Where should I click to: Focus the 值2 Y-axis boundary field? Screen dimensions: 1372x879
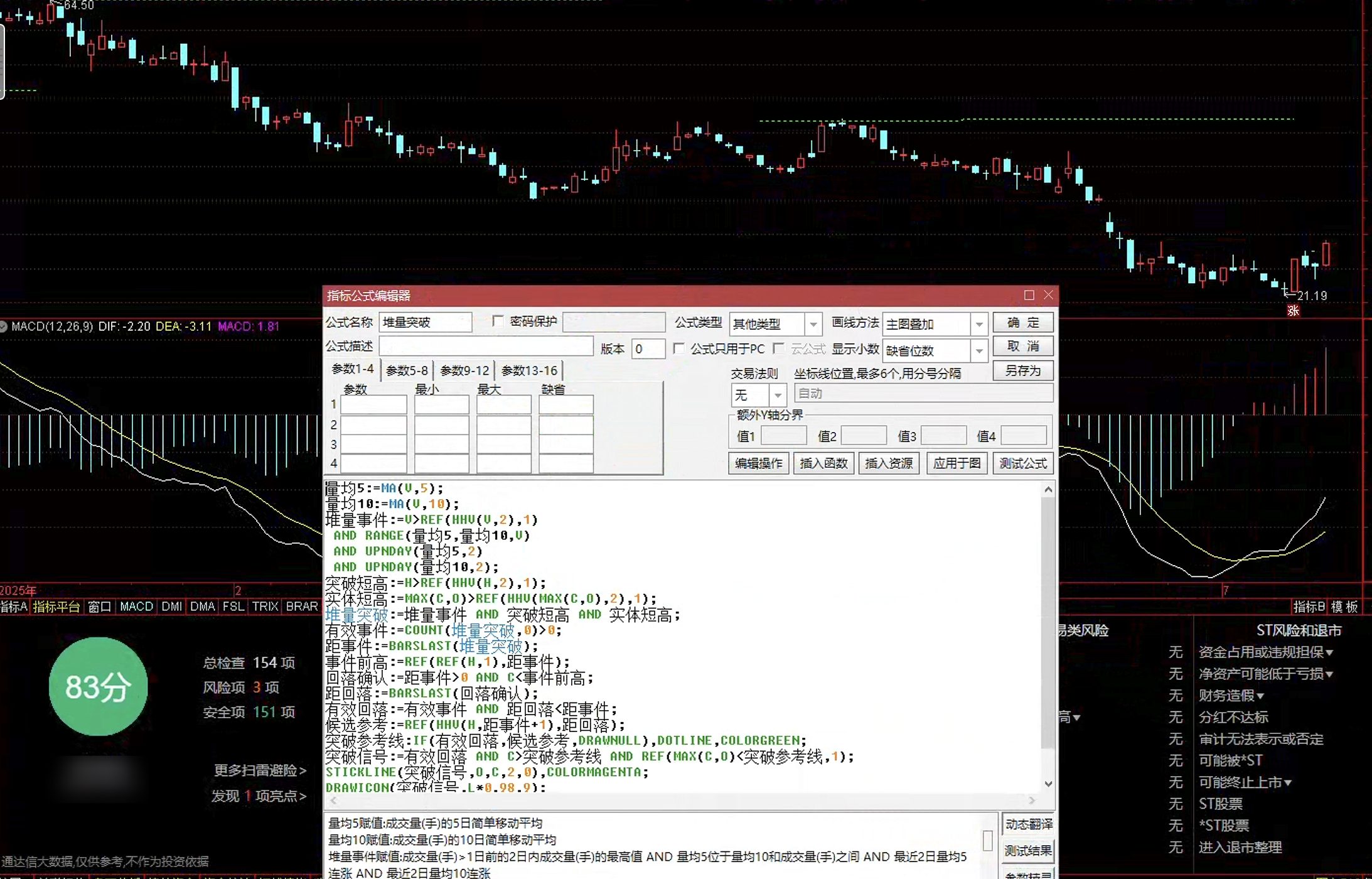point(864,435)
